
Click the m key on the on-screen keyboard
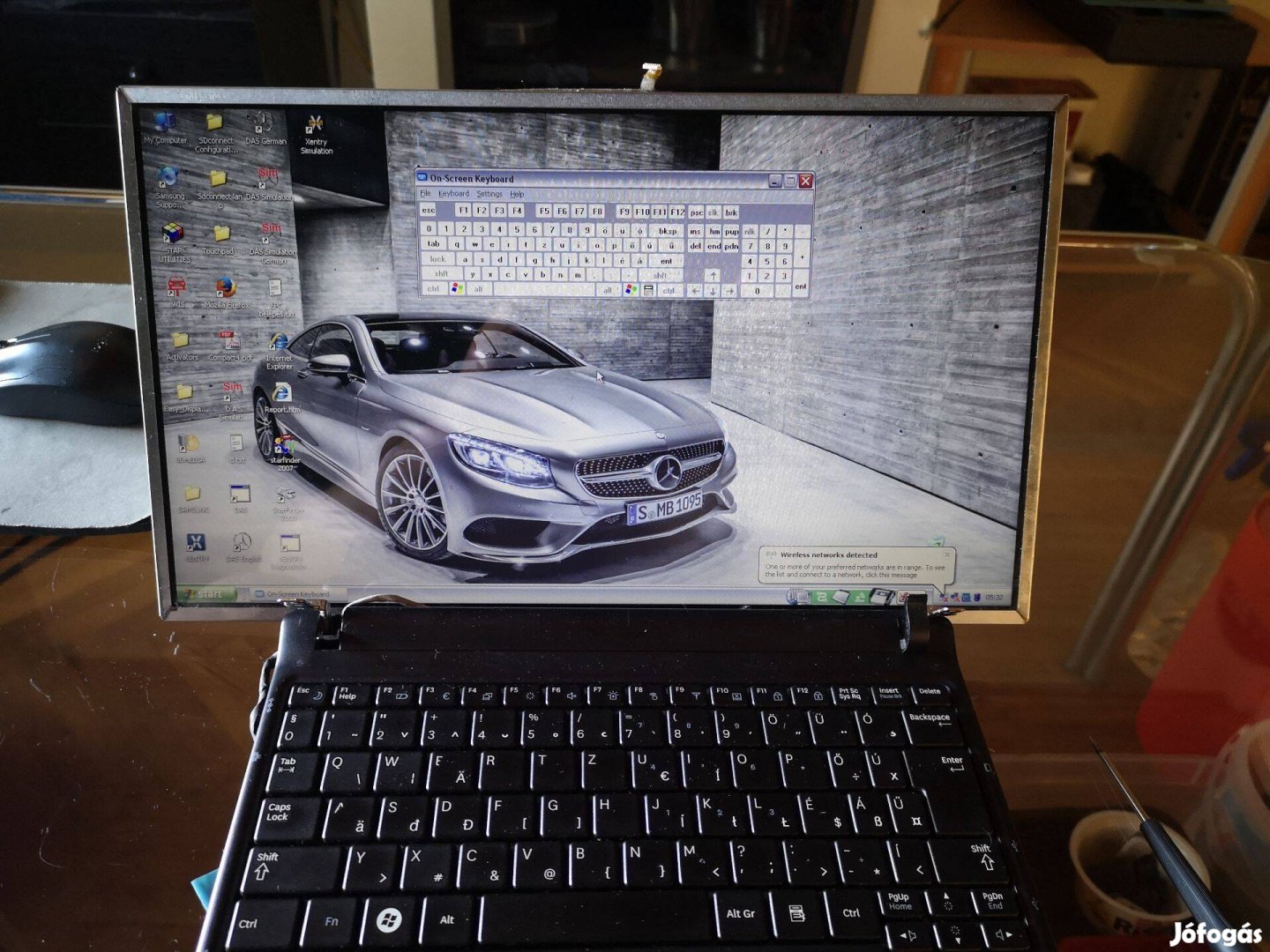click(x=578, y=275)
